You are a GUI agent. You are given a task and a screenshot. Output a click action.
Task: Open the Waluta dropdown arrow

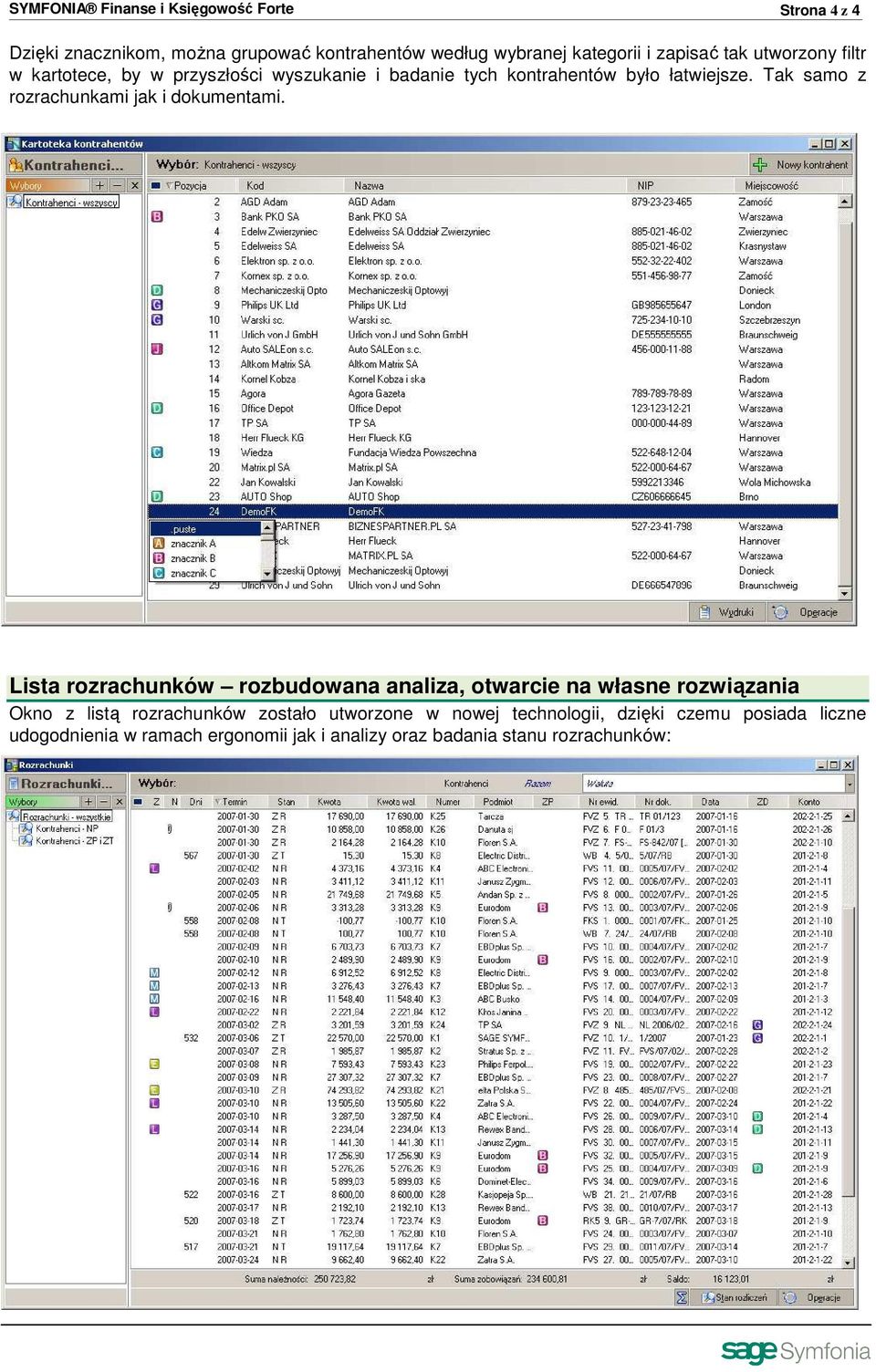click(850, 784)
